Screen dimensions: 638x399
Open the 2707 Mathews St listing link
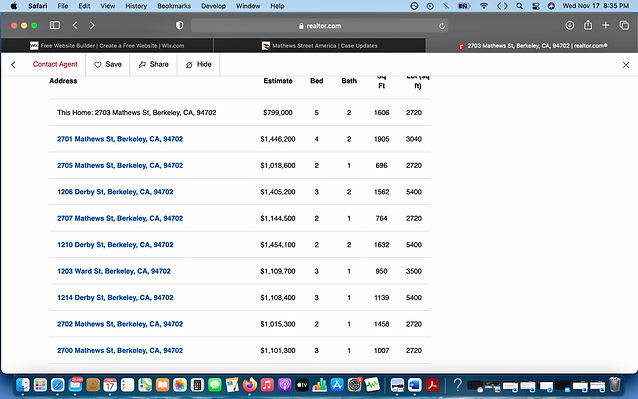pos(120,218)
